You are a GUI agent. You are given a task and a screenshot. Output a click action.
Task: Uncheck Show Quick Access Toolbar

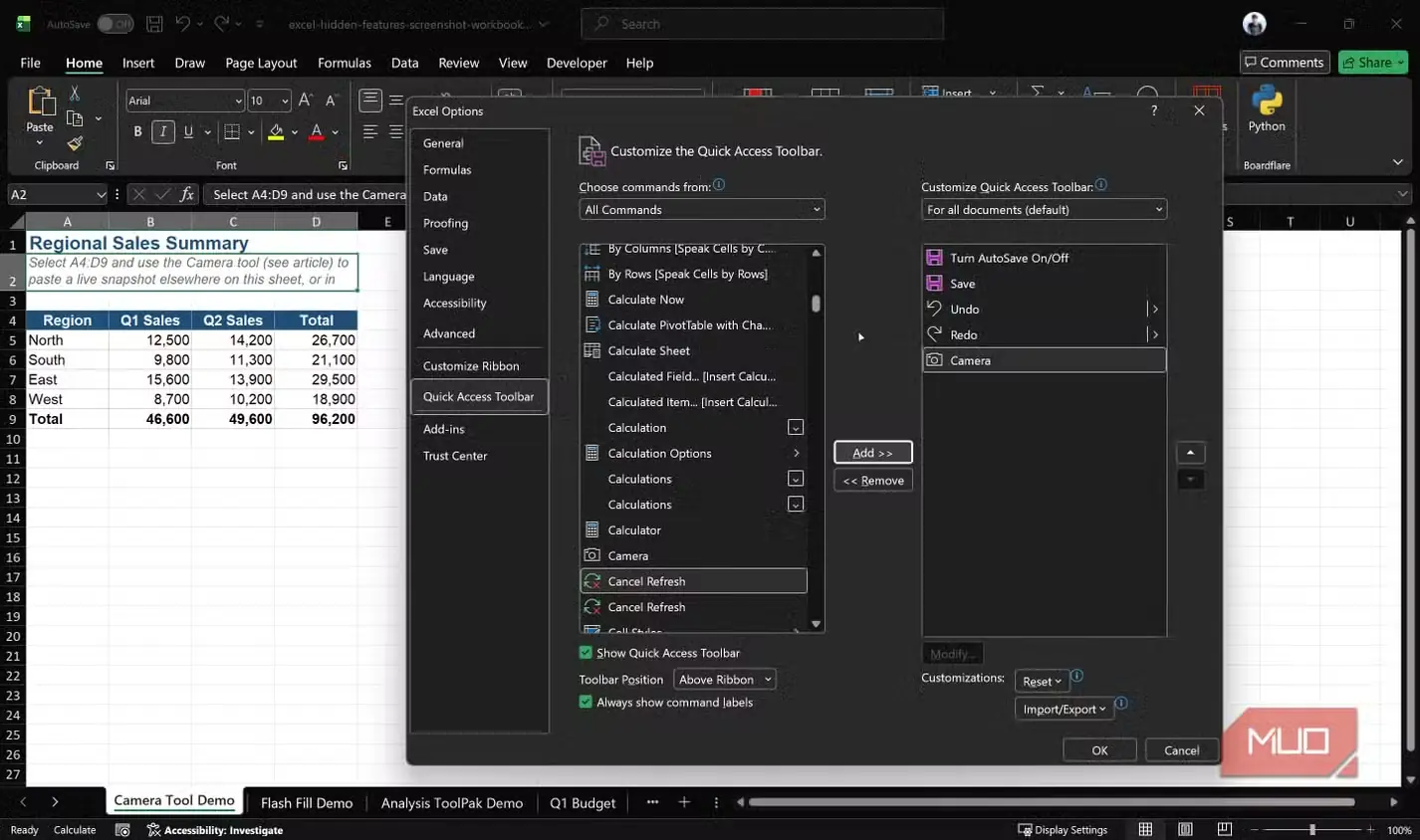(586, 653)
